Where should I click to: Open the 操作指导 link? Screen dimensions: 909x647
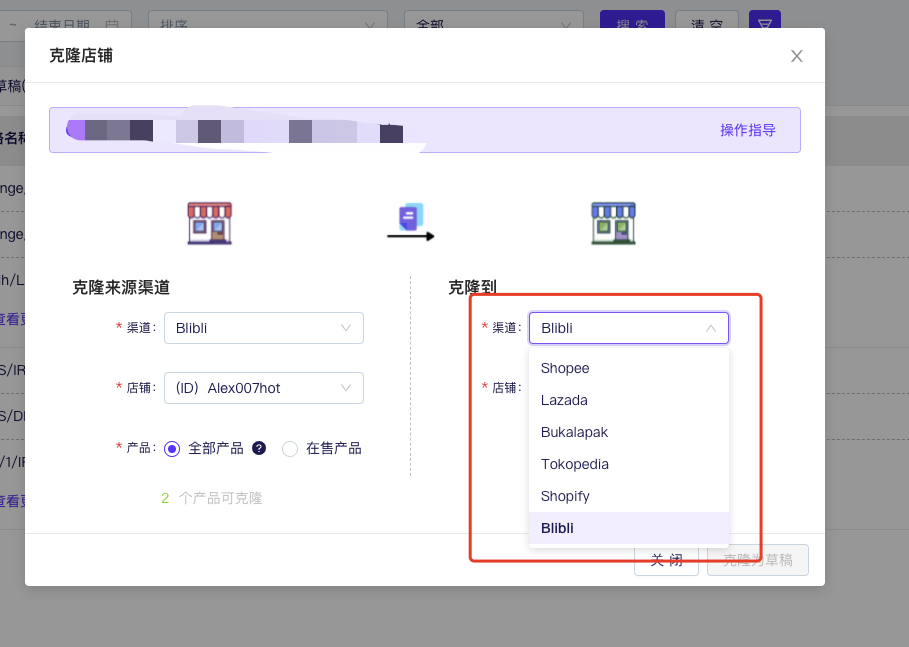click(747, 130)
